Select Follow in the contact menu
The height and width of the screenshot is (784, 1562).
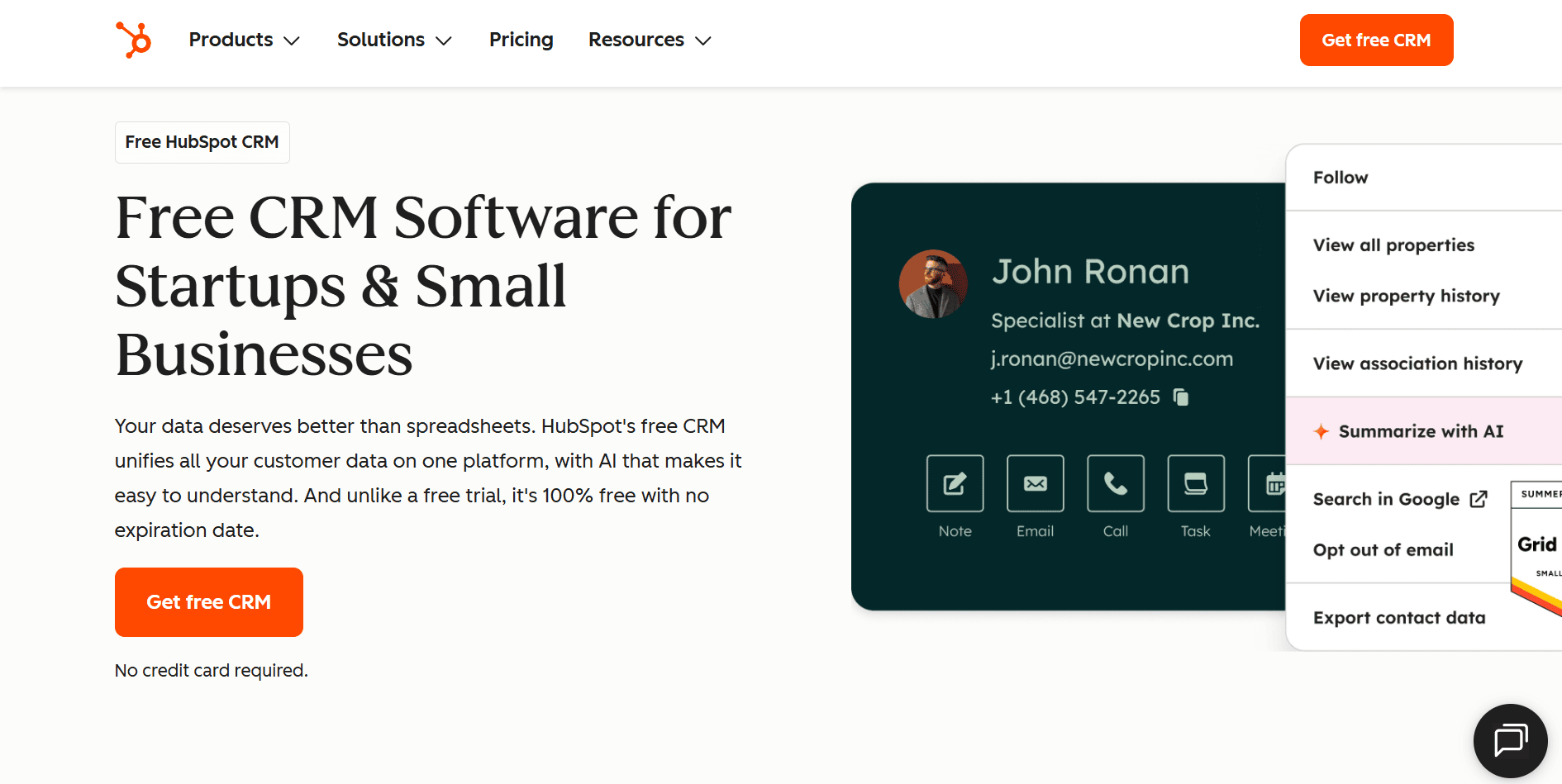point(1341,178)
